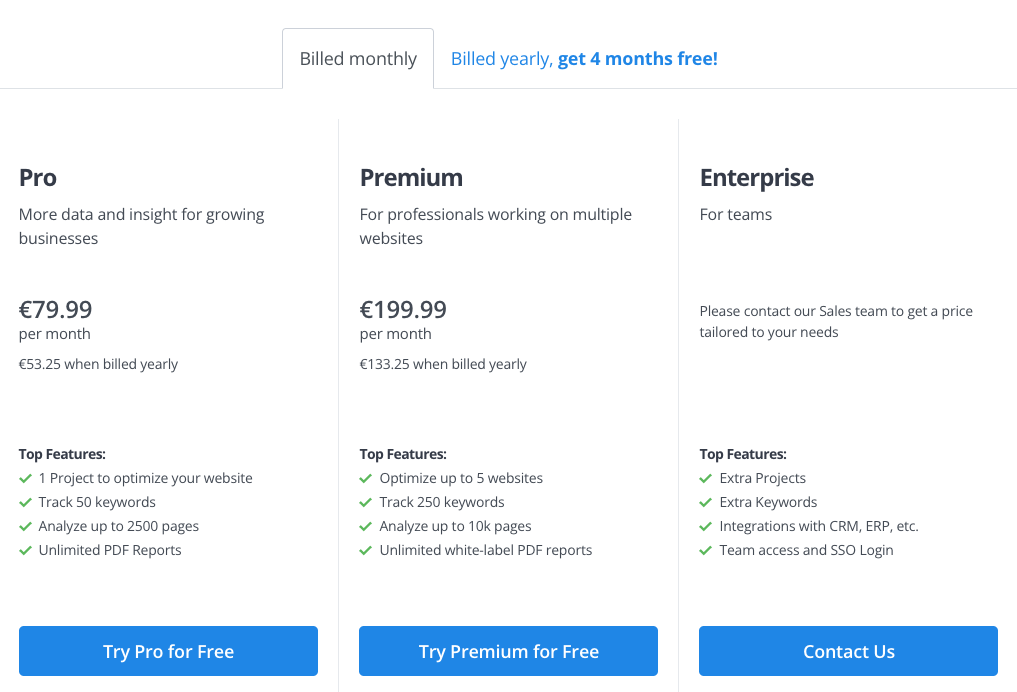Viewport: 1017px width, 692px height.
Task: Select the Enterprise plan heading
Action: tap(756, 178)
